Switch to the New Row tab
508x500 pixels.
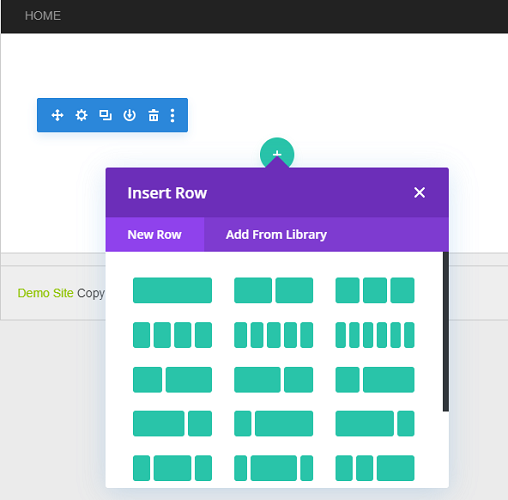pos(155,234)
